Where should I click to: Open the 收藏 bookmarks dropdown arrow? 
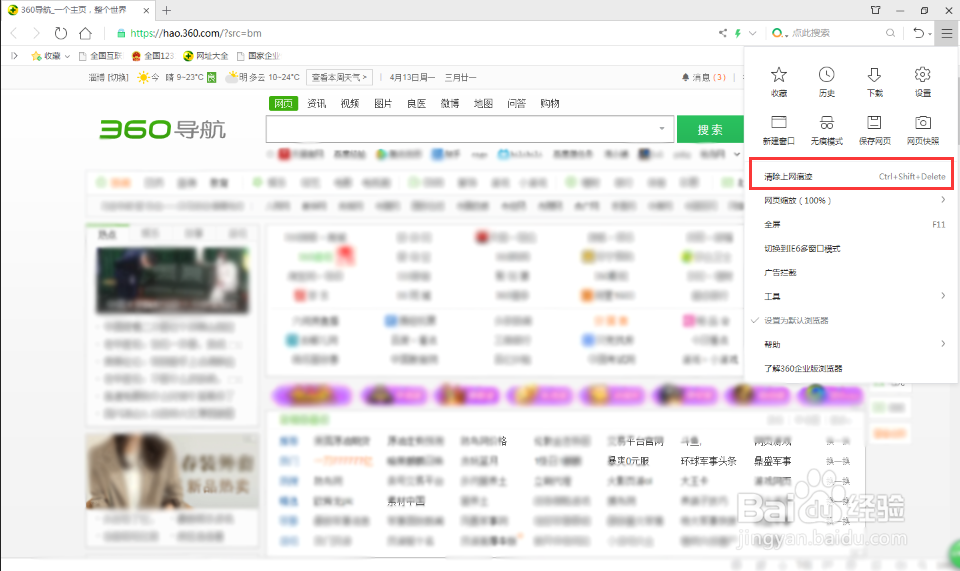coord(67,56)
